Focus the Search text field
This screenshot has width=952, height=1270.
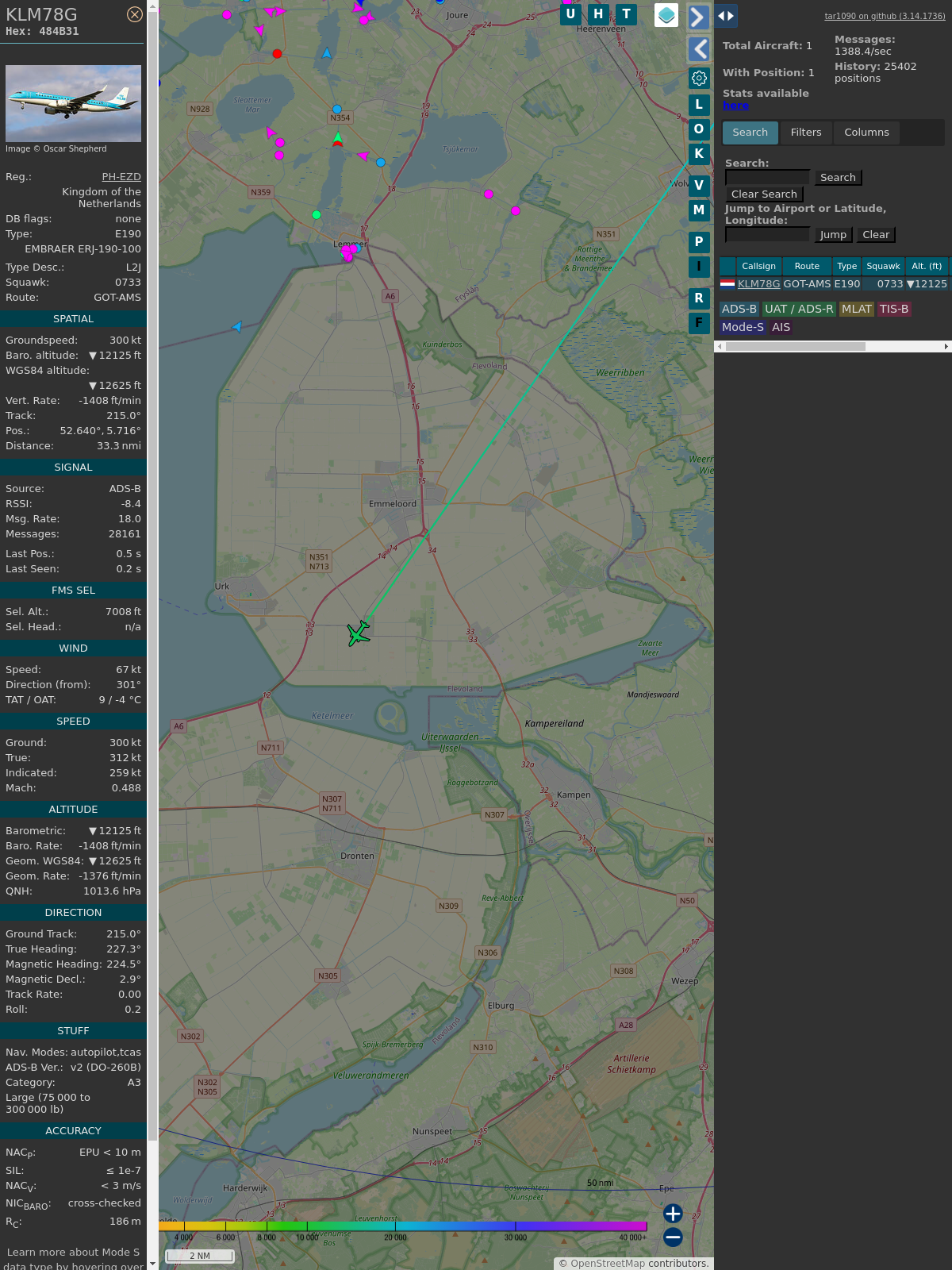coord(767,178)
